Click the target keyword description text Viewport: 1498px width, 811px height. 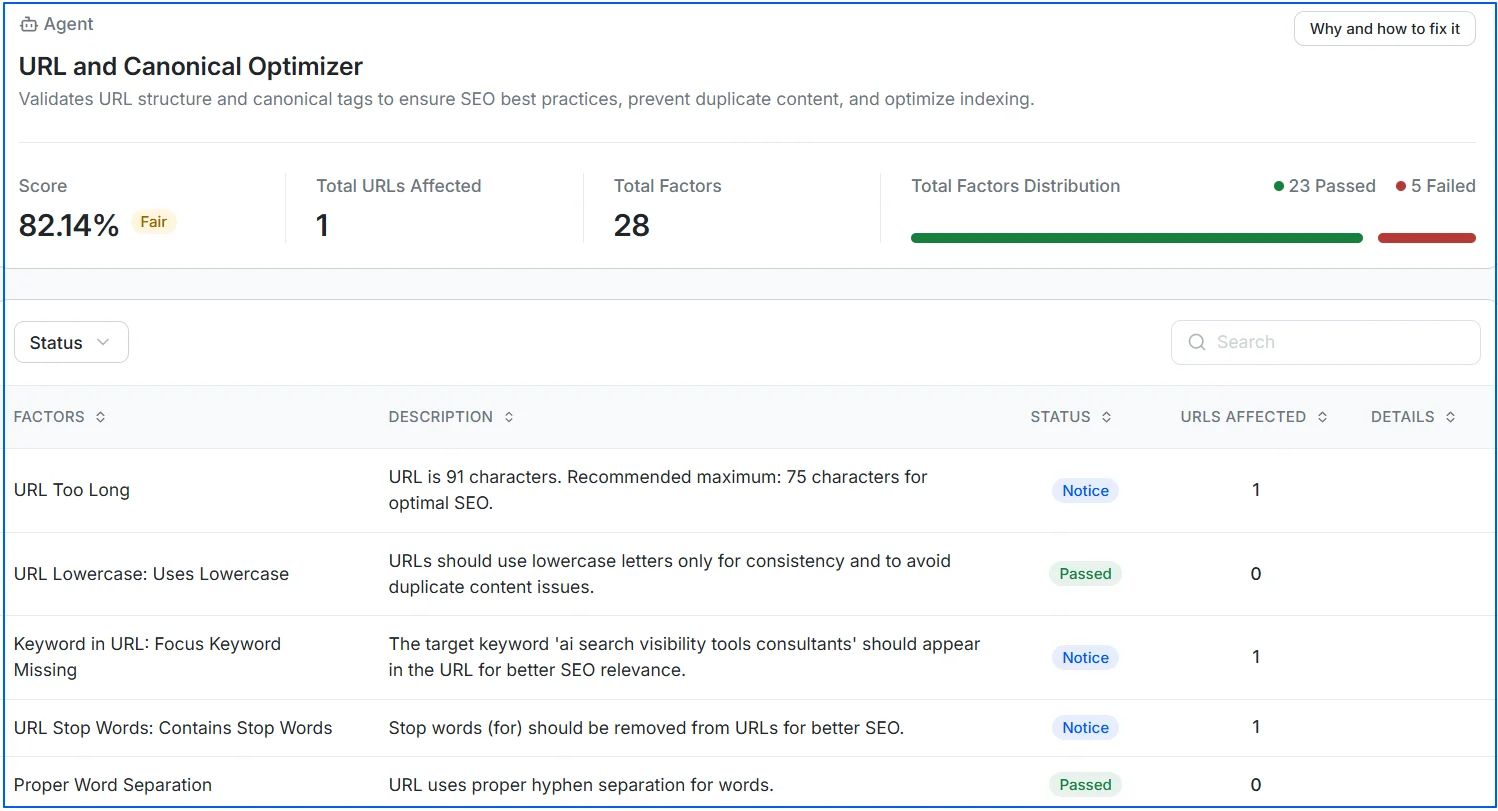click(685, 657)
